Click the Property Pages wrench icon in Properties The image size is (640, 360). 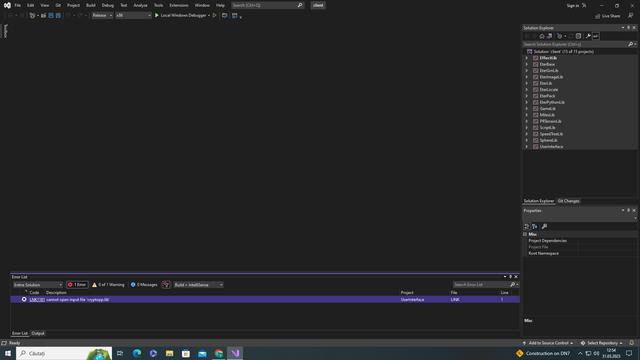click(544, 226)
